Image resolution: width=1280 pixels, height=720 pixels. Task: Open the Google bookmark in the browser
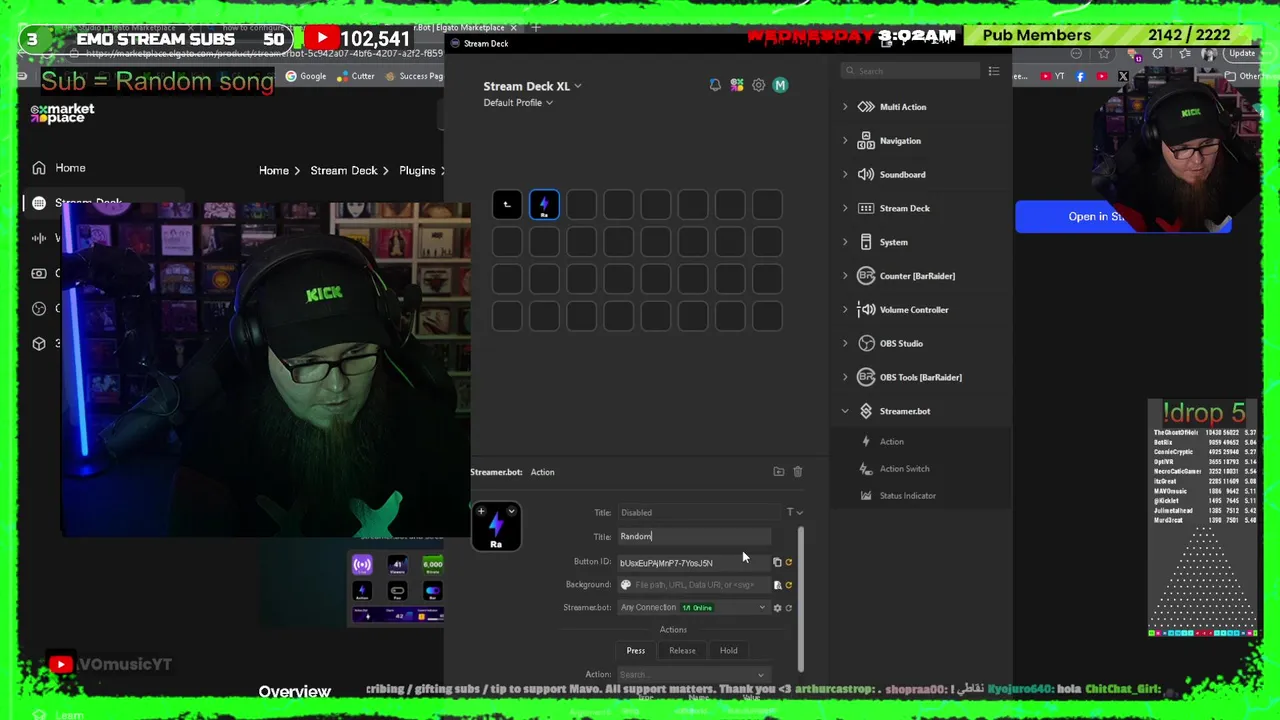pos(306,76)
